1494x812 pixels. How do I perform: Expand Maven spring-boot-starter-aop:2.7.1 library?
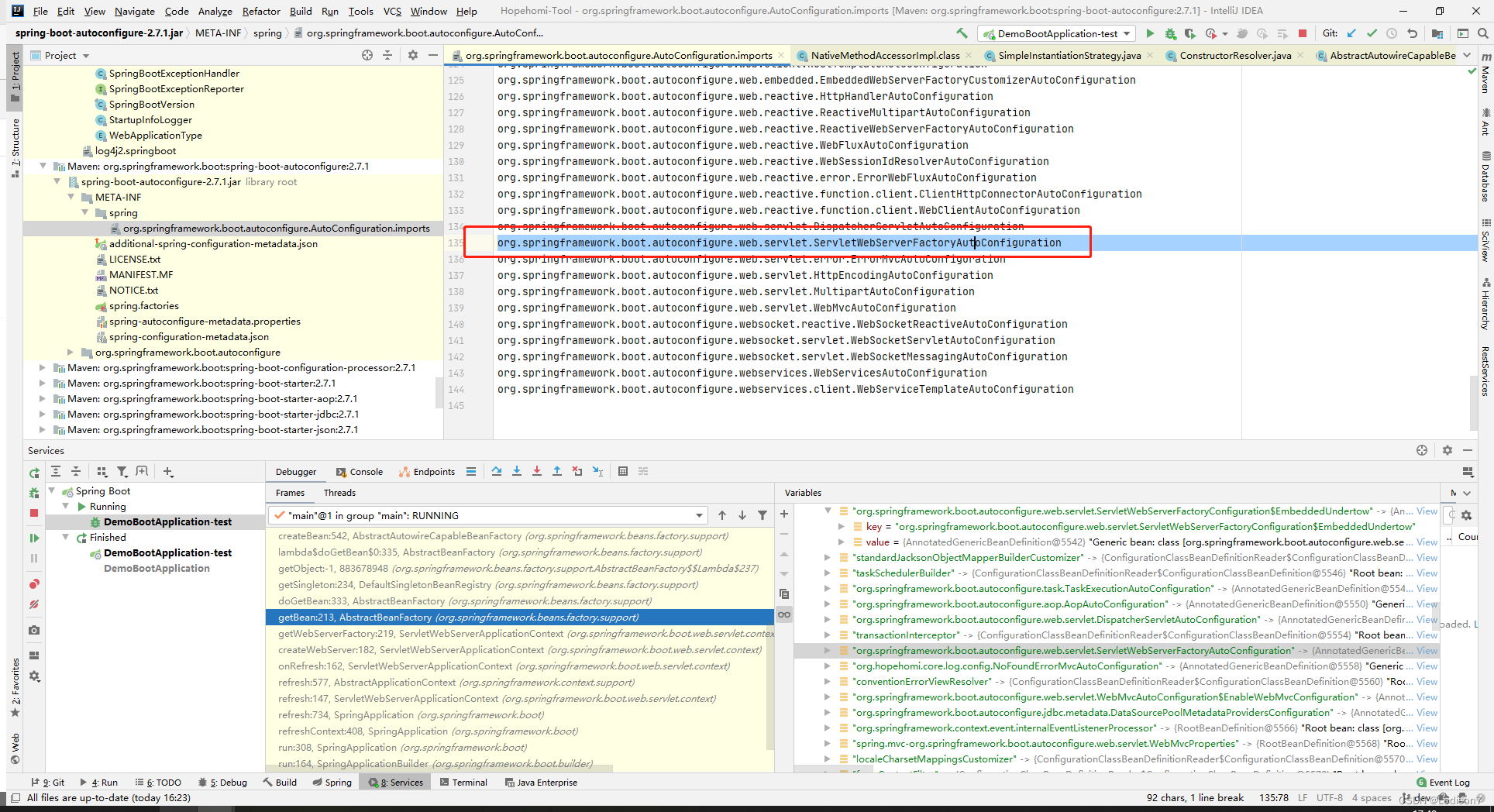pos(43,399)
